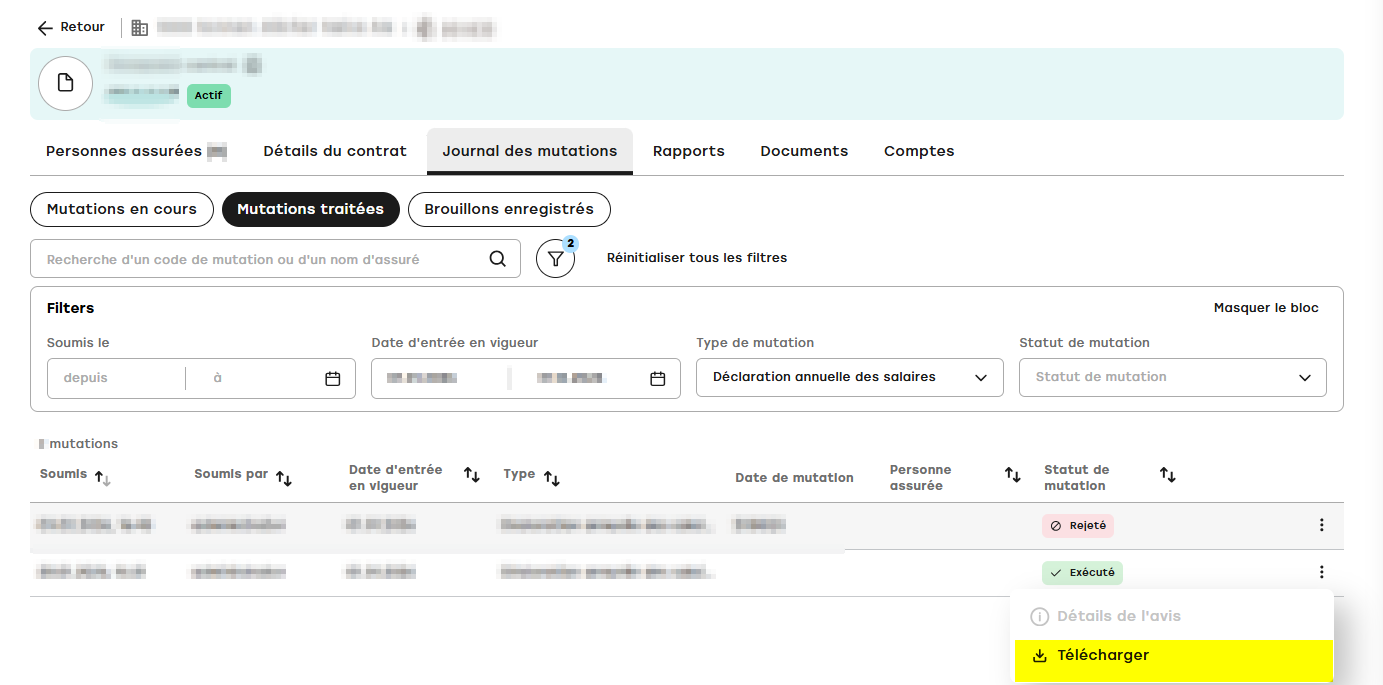Switch to the Comptes tab
The height and width of the screenshot is (685, 1383).
[919, 151]
